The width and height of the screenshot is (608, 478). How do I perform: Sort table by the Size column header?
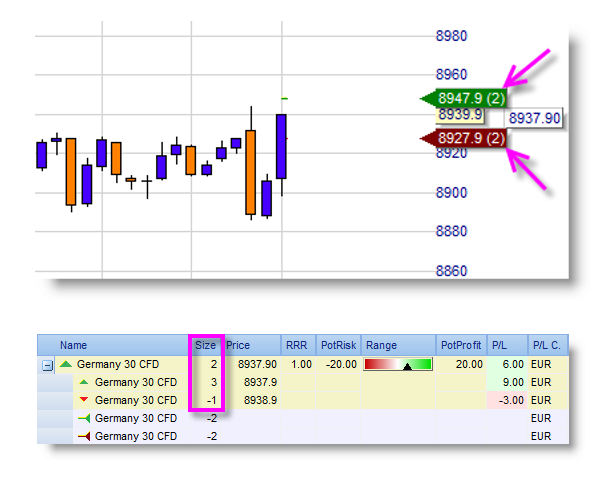tap(206, 346)
